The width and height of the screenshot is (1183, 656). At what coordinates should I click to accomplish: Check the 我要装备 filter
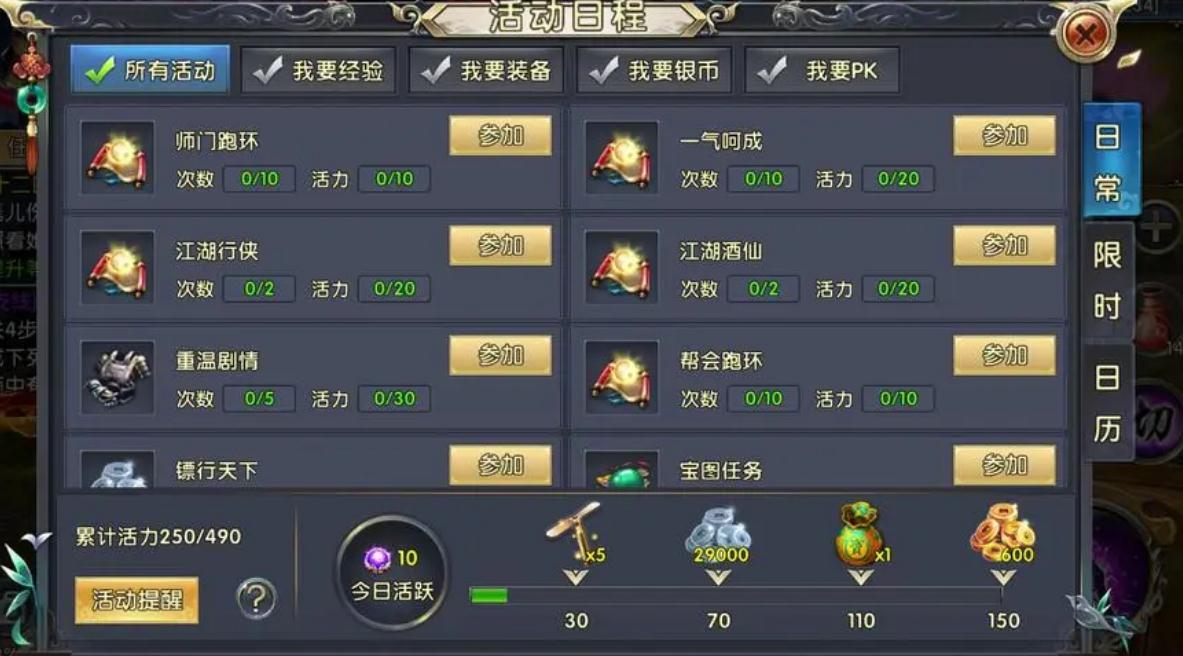487,70
